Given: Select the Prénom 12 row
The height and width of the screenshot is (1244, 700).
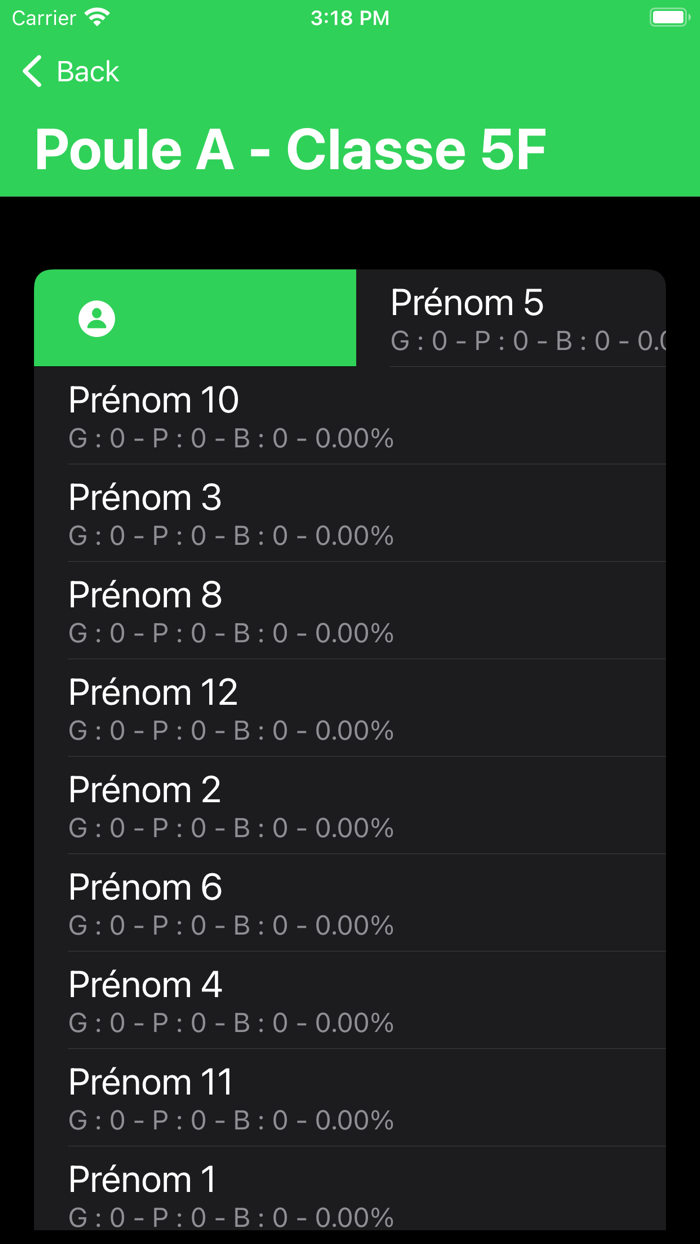Looking at the screenshot, I should tap(350, 708).
